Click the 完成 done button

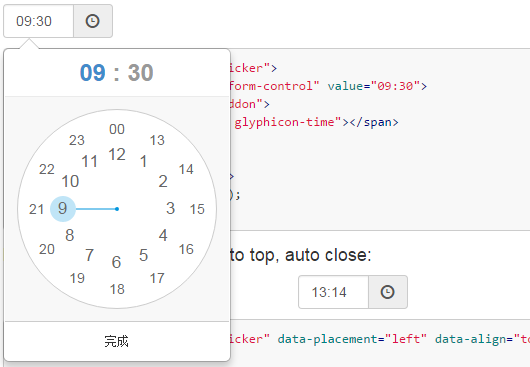click(x=117, y=341)
